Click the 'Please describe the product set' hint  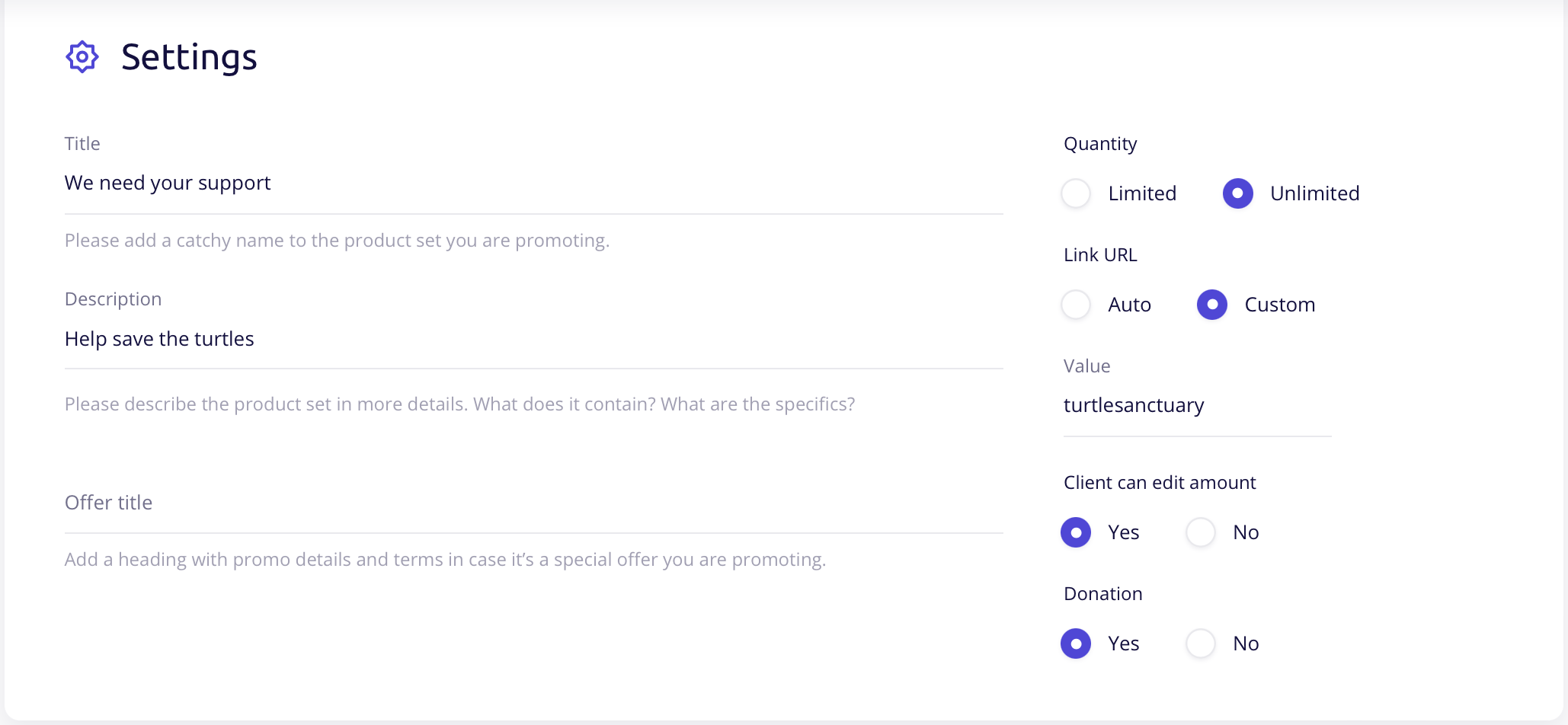point(459,404)
